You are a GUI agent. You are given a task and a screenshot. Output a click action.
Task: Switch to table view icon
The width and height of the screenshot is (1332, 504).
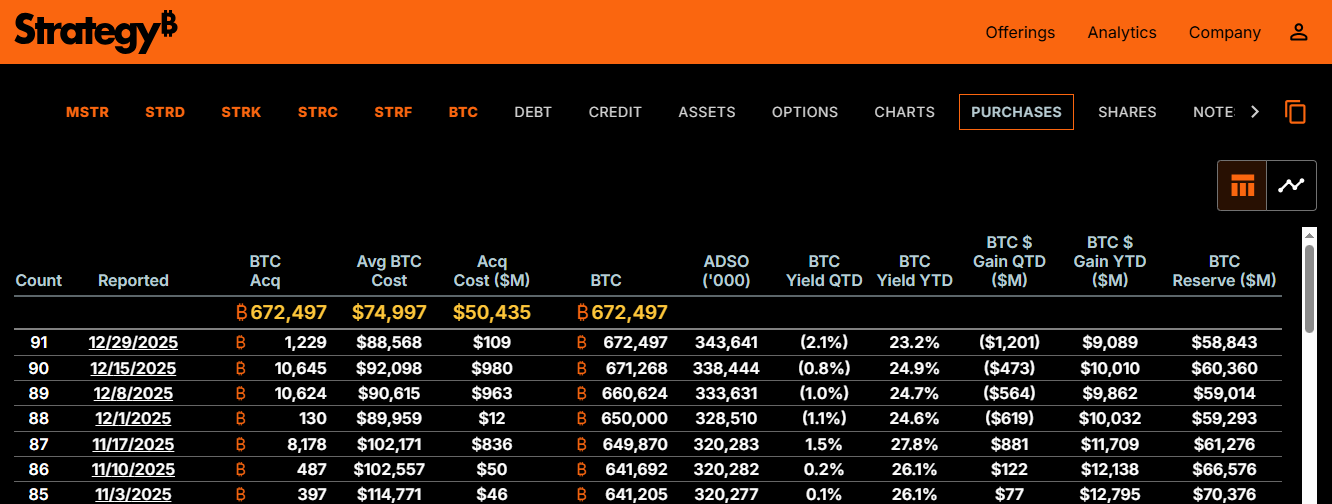click(1242, 185)
